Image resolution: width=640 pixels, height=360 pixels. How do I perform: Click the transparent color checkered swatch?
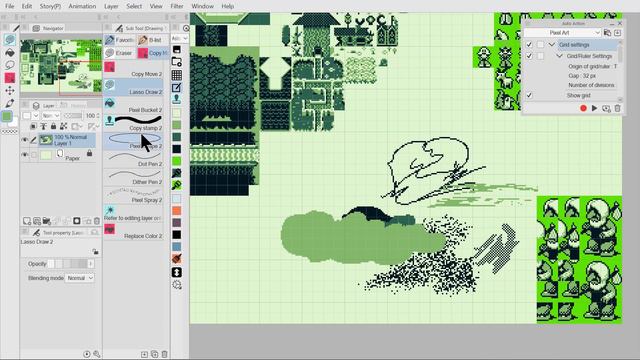click(x=9, y=131)
